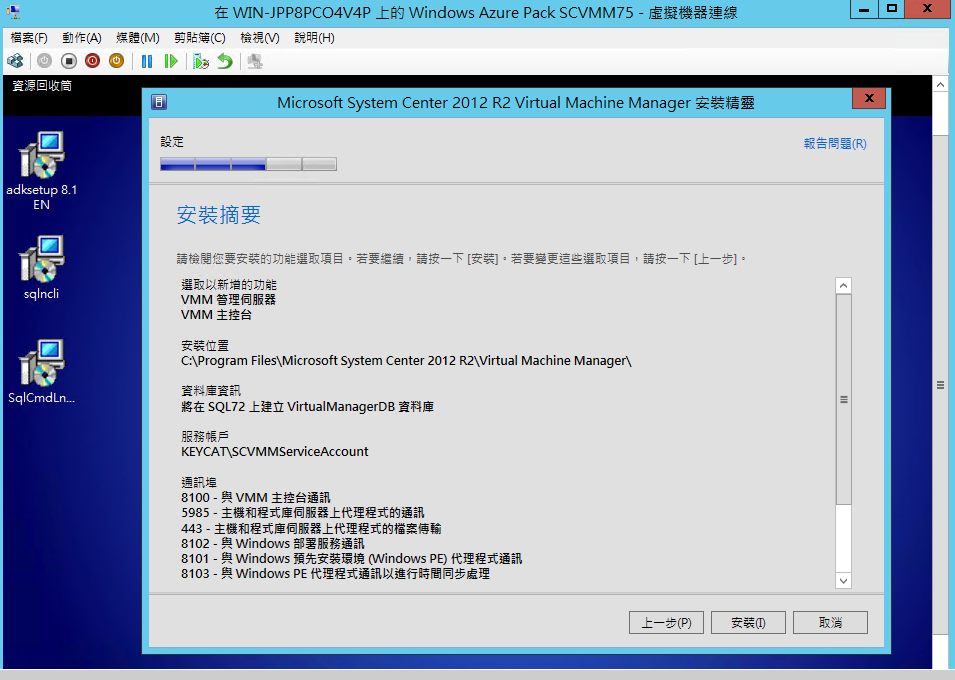Click the 安裝位置 label
The height and width of the screenshot is (680, 955).
[x=205, y=345]
